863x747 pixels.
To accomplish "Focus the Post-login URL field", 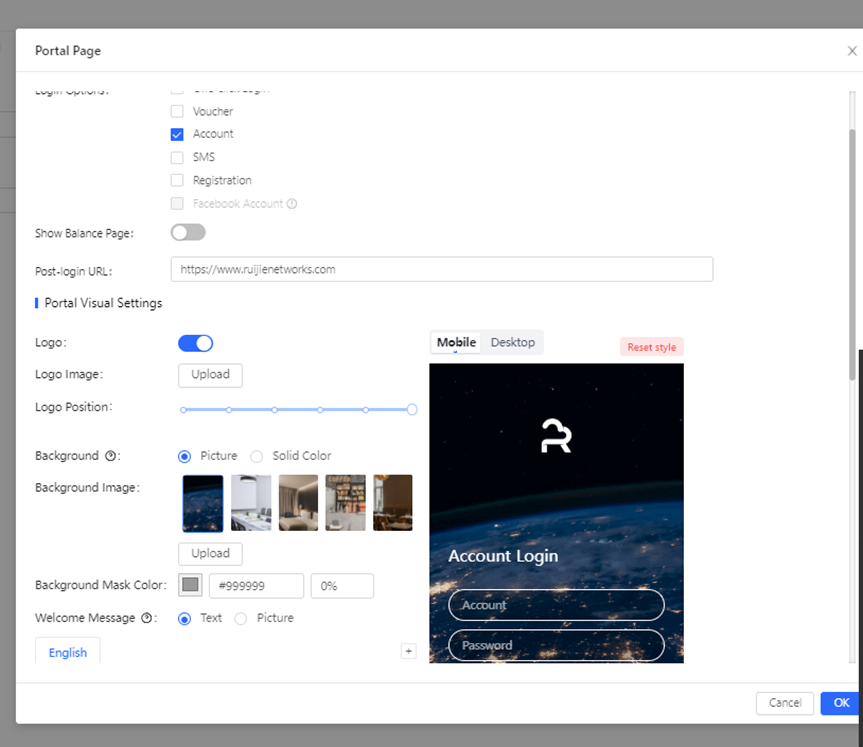I will click(442, 269).
